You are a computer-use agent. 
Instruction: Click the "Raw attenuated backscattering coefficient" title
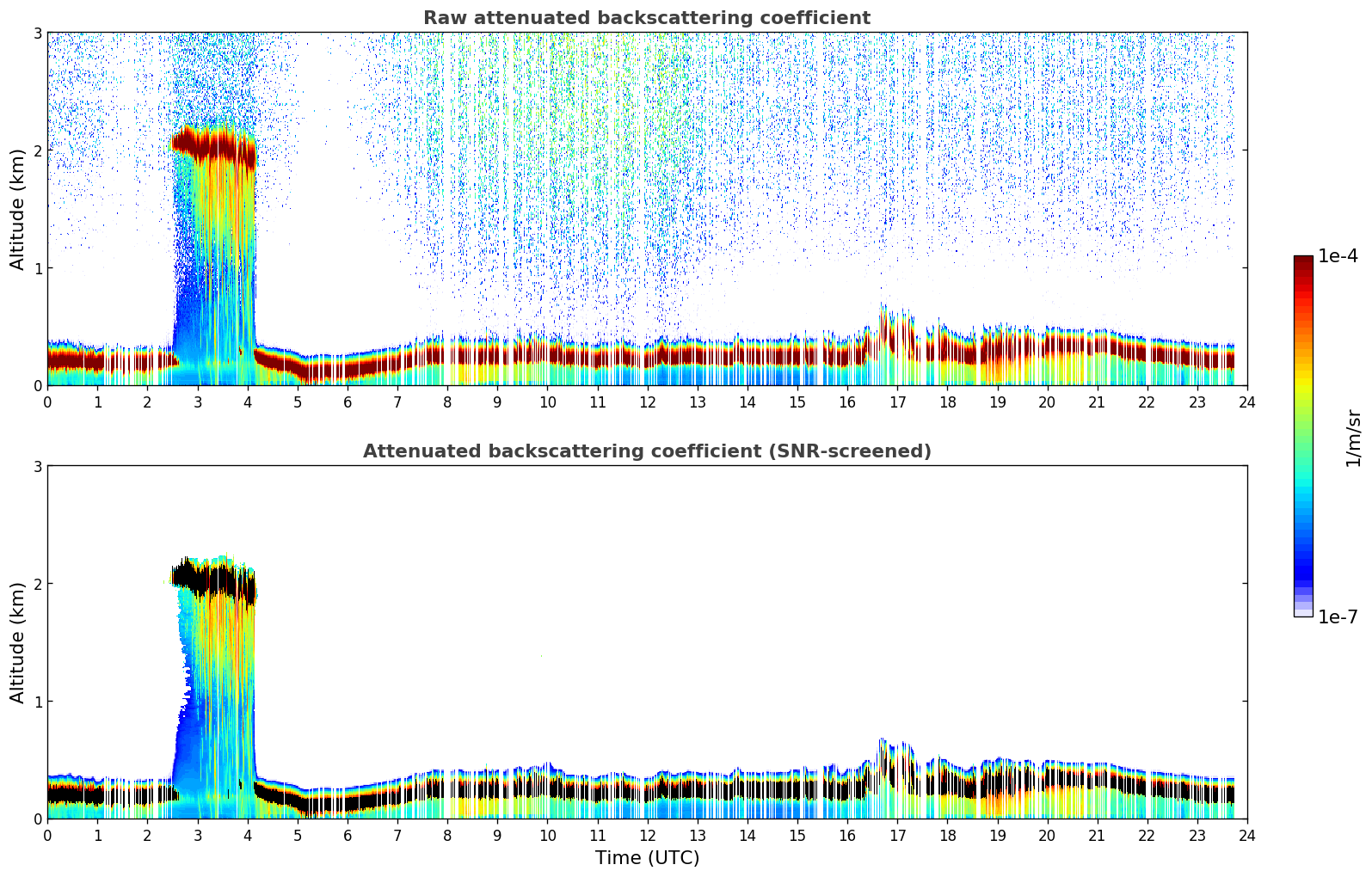(x=646, y=18)
